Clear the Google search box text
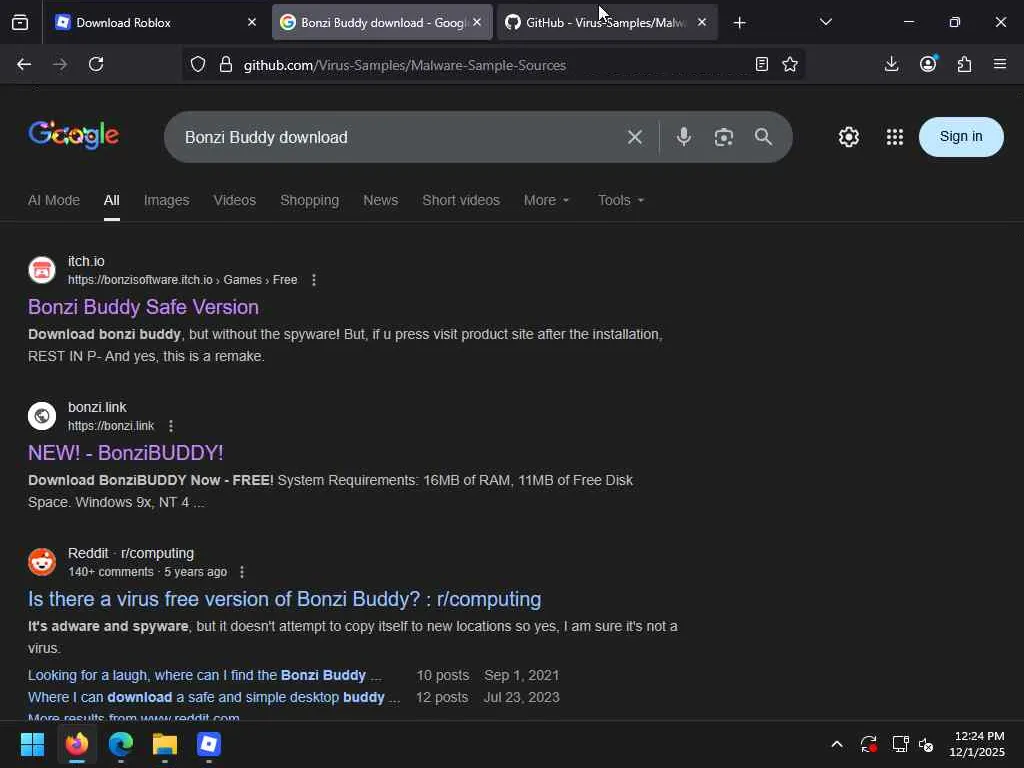 pyautogui.click(x=635, y=137)
